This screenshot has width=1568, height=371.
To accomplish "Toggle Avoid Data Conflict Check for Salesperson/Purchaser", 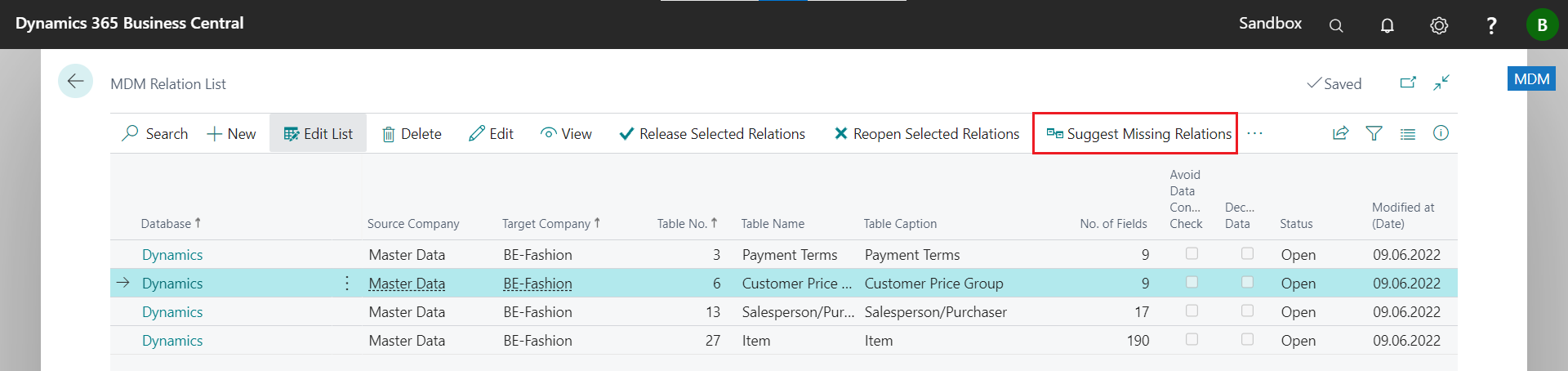I will pyautogui.click(x=1192, y=311).
